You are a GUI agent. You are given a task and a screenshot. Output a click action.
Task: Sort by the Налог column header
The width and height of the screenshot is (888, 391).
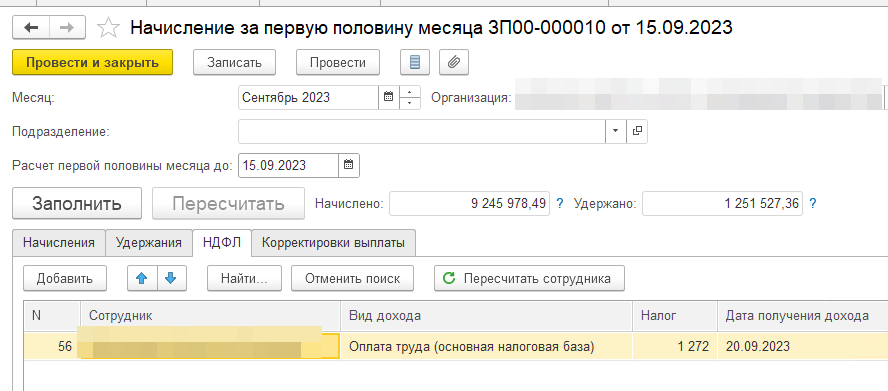coord(675,316)
